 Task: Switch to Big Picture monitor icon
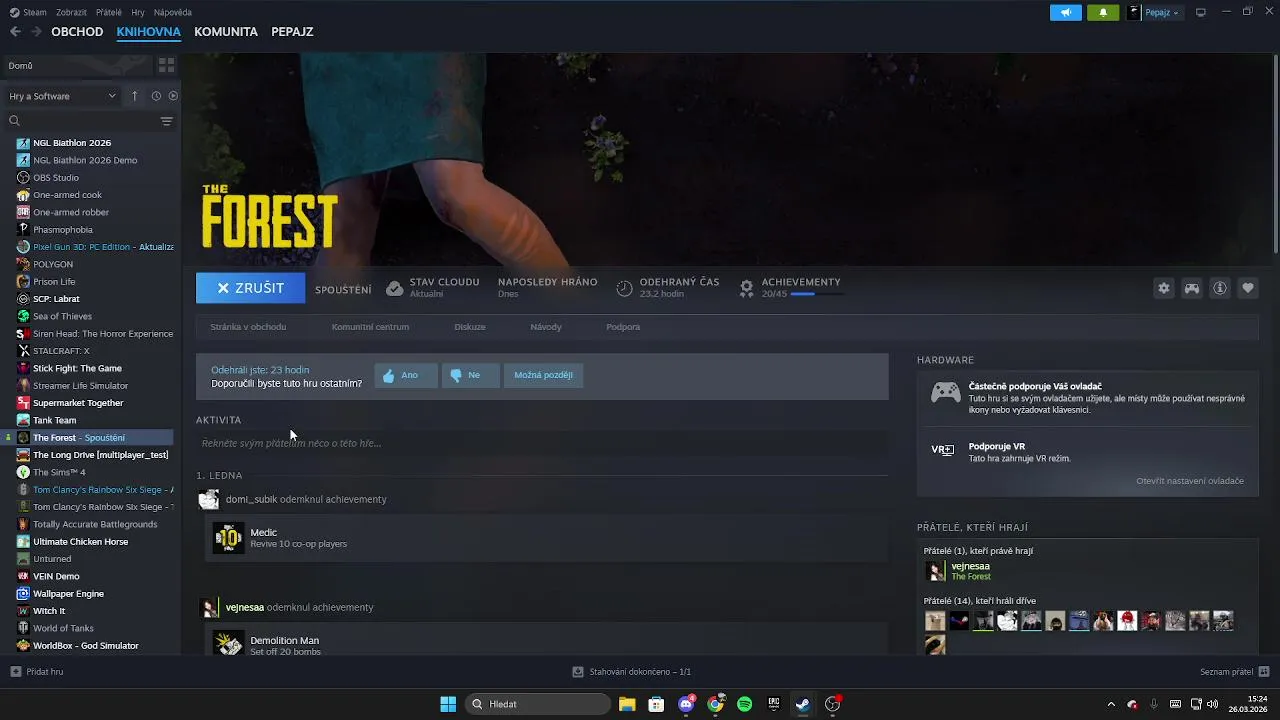tap(1201, 12)
